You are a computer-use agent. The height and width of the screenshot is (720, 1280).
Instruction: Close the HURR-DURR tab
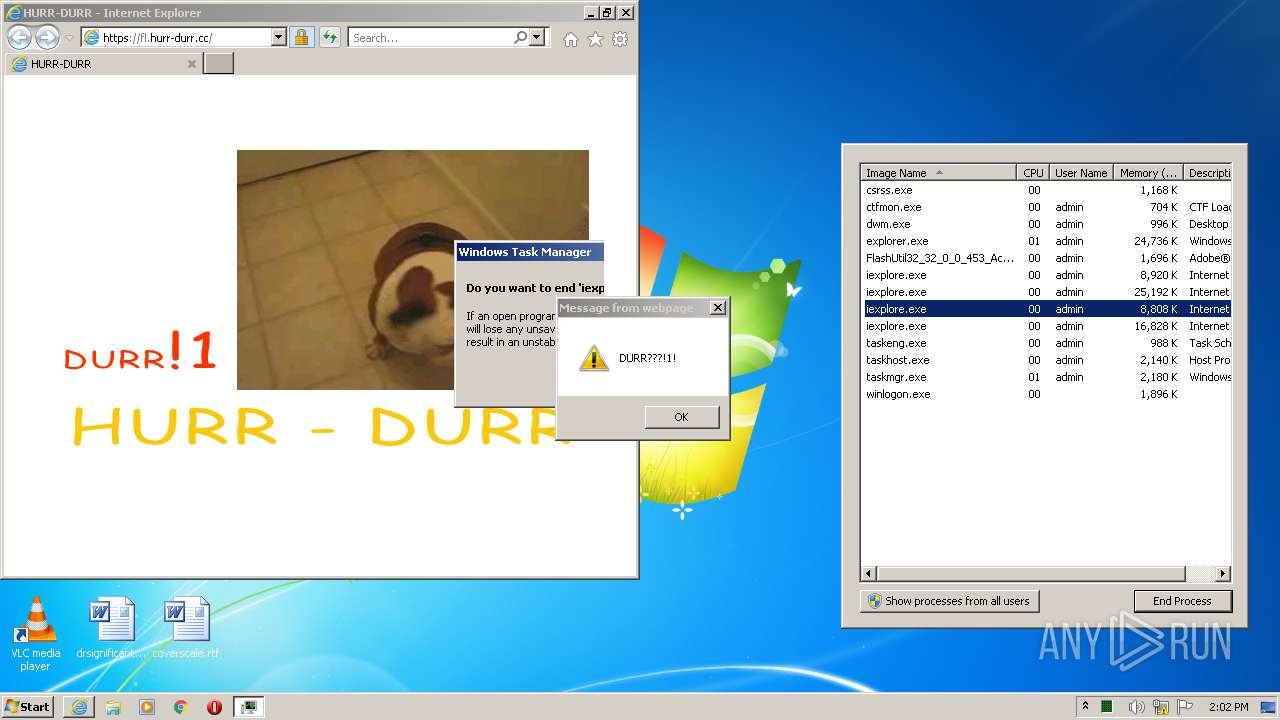pyautogui.click(x=192, y=64)
